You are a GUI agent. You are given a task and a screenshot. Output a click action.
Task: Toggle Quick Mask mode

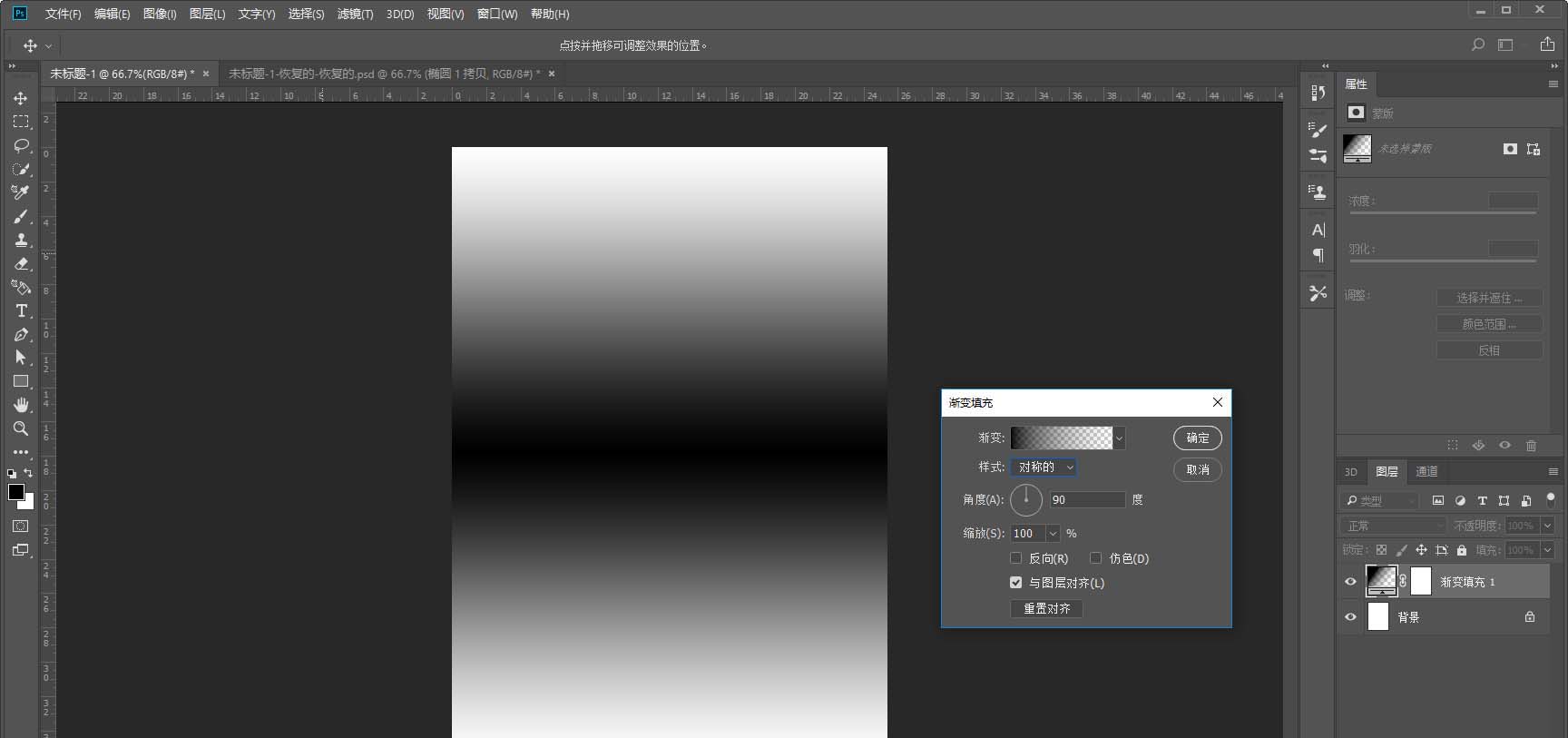(x=21, y=526)
